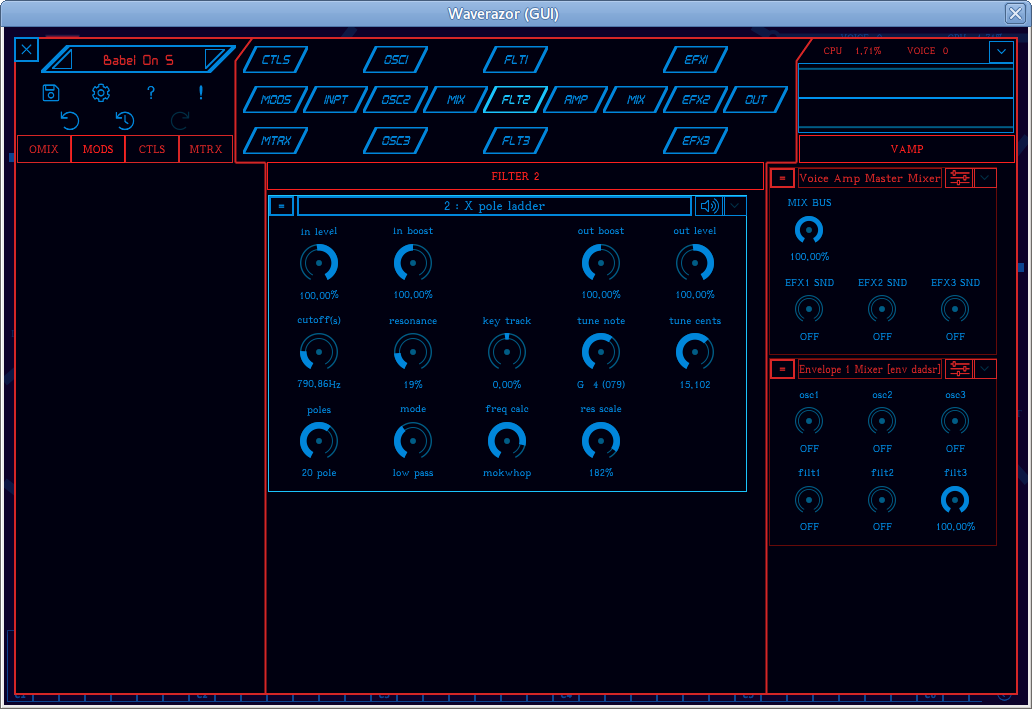Open the filter type selector '2 : X pole ladder'
This screenshot has width=1032, height=709.
[494, 206]
